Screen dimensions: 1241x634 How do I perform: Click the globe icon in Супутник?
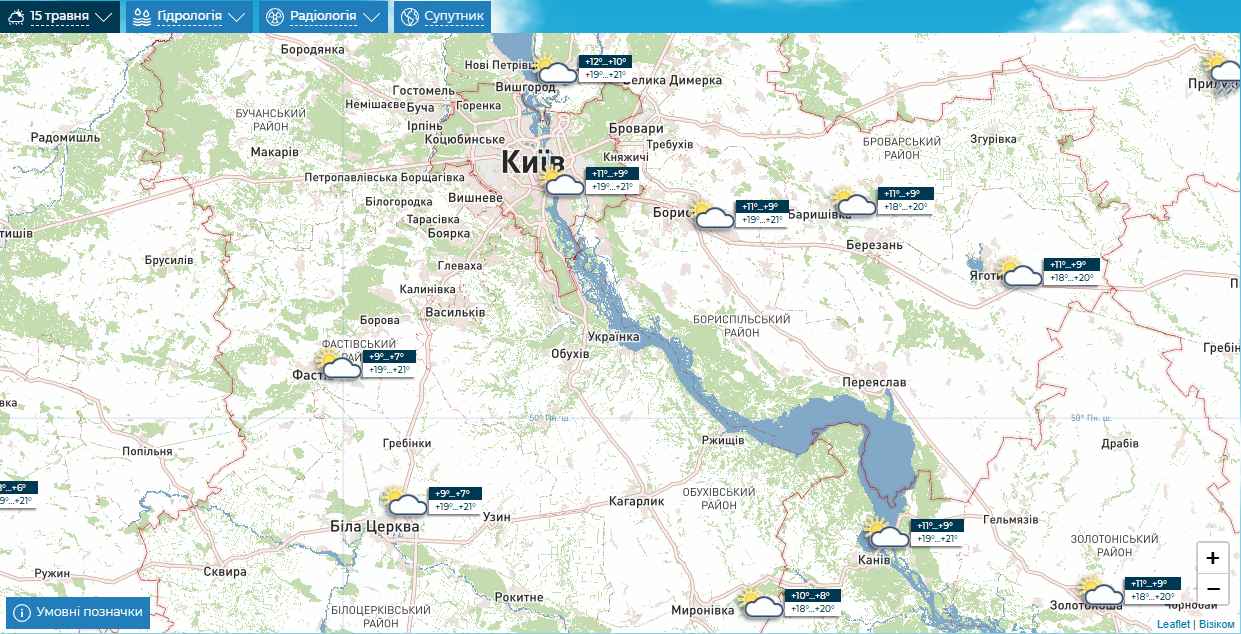click(409, 16)
